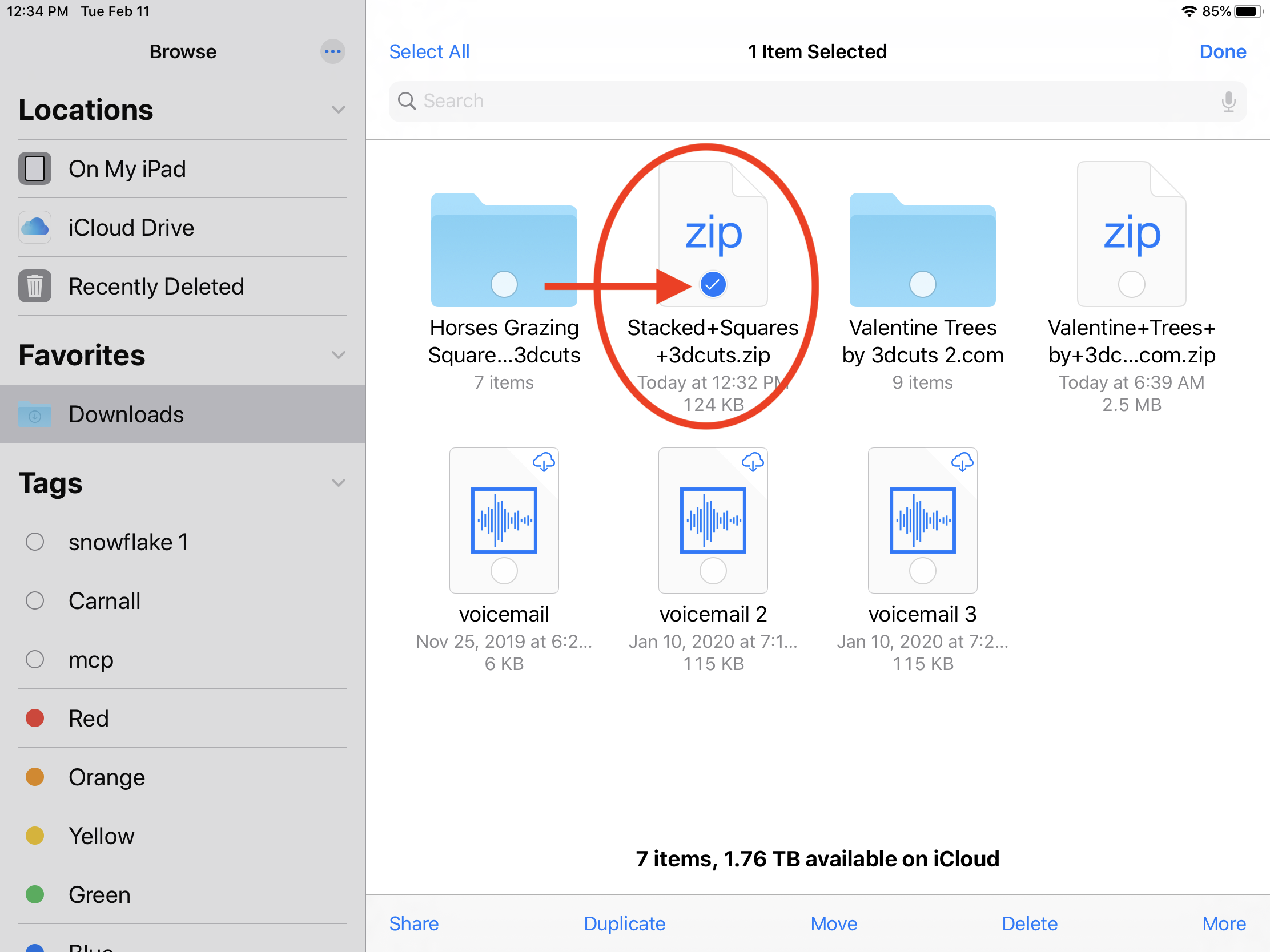1270x952 pixels.
Task: Collapse the Favorites section chevron
Action: (x=339, y=355)
